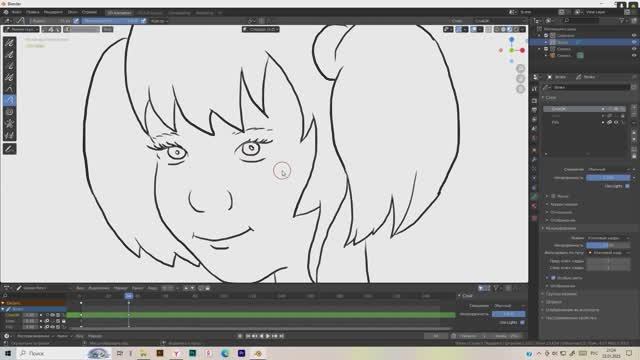Select the Twist sculpt tool

pyautogui.click(x=9, y=112)
